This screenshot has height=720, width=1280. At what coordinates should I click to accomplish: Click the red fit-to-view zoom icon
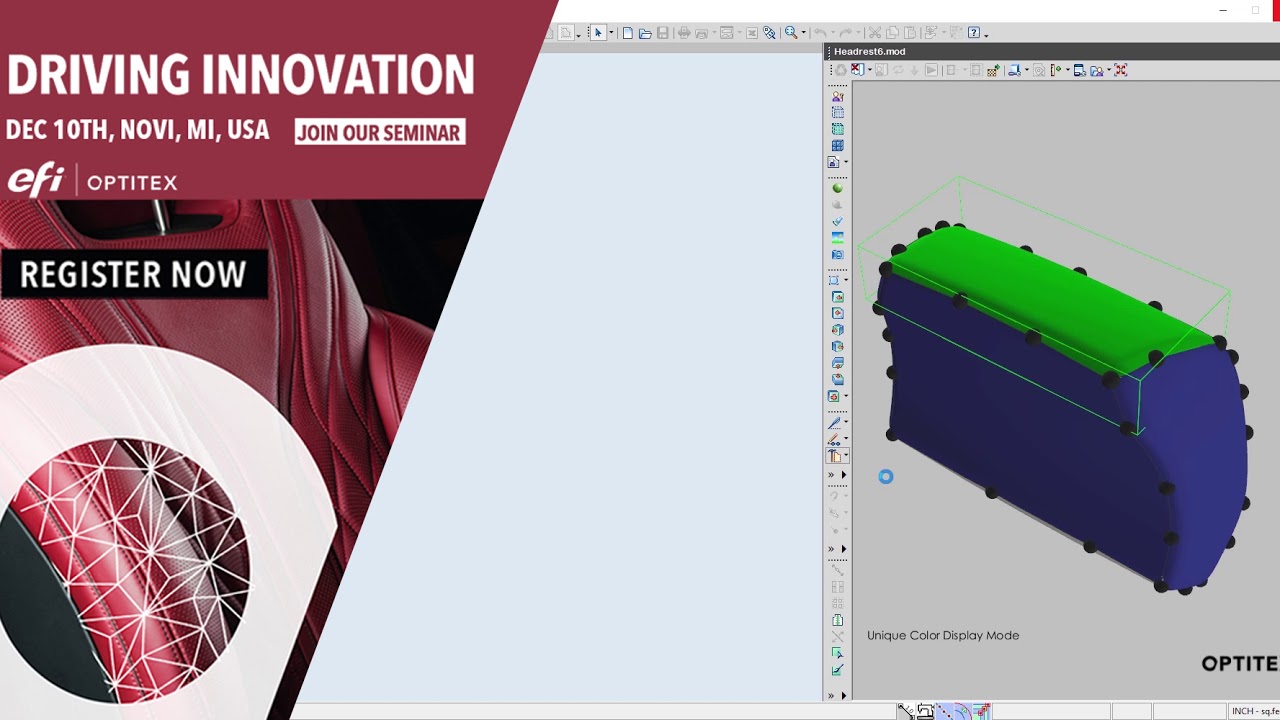pyautogui.click(x=1120, y=70)
